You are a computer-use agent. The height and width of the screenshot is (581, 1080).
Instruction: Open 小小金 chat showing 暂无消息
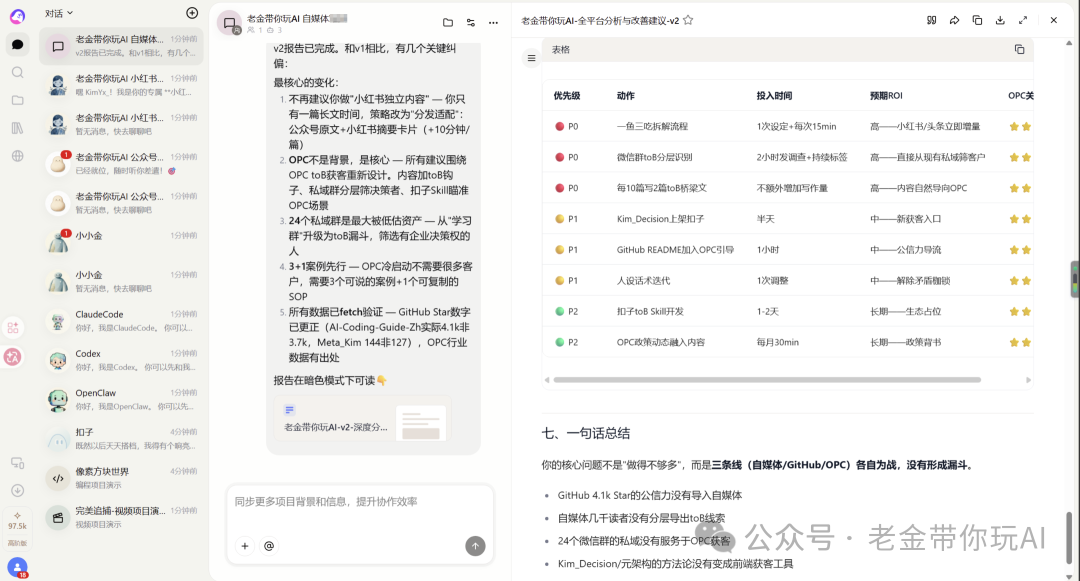(x=121, y=281)
